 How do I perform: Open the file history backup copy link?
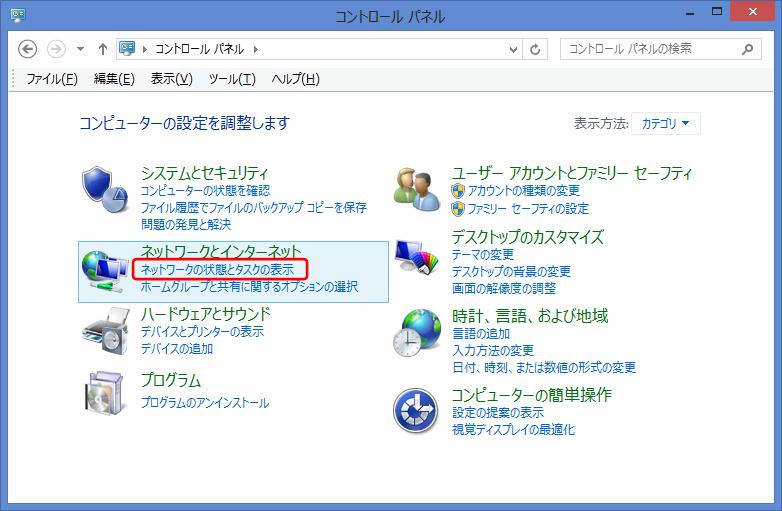pyautogui.click(x=253, y=207)
